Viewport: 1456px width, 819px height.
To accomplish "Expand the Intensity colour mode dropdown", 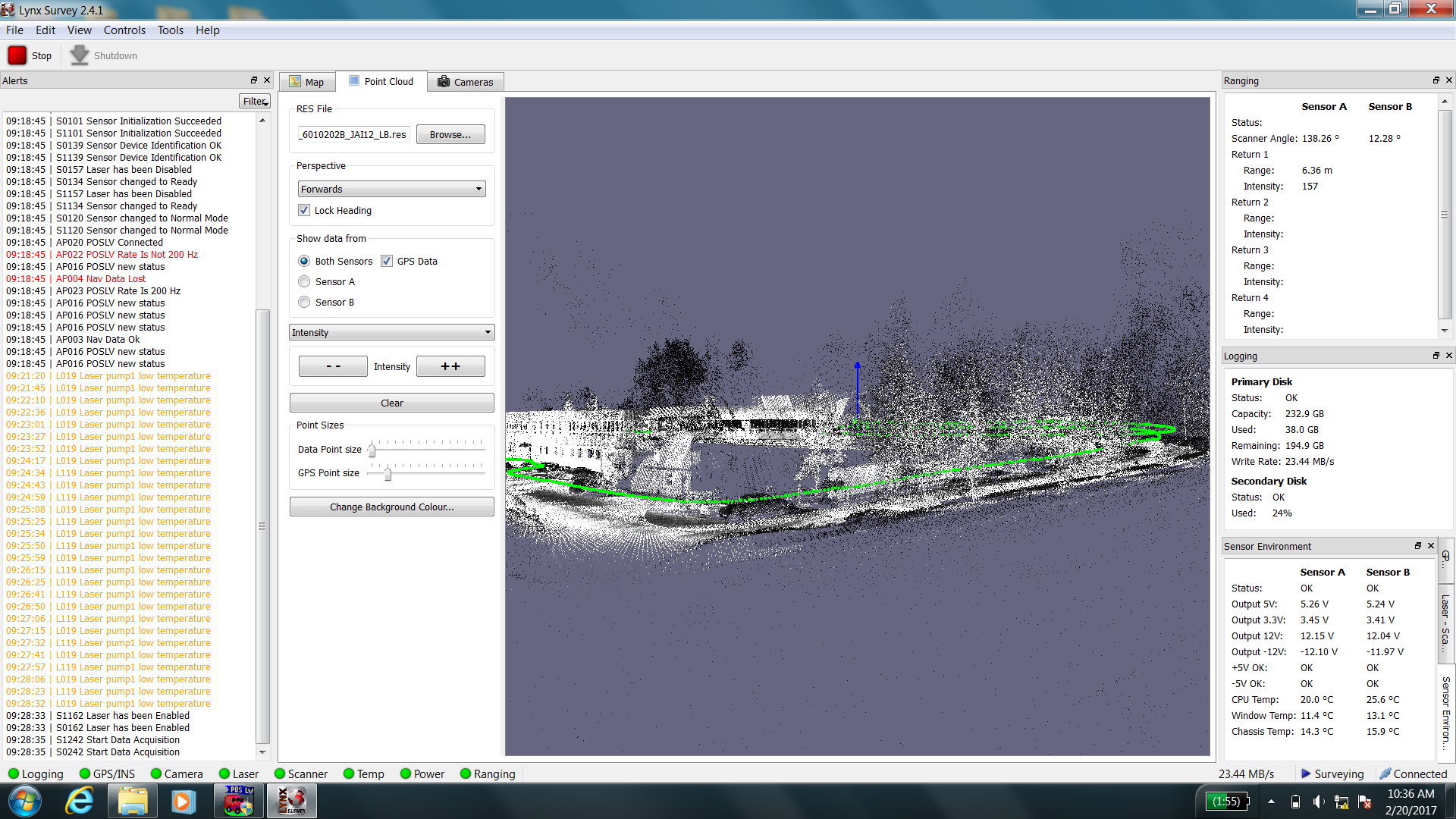I will click(x=391, y=332).
